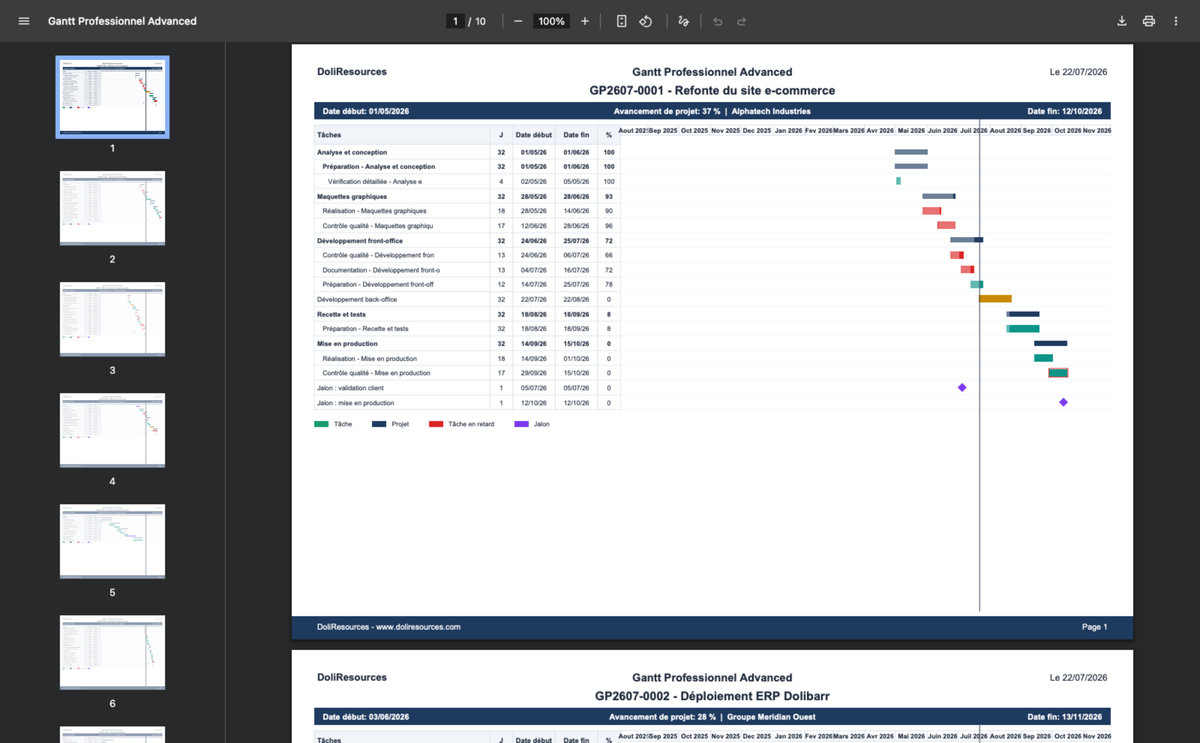Click the 'Date début' column header
The height and width of the screenshot is (743, 1200).
tap(533, 134)
